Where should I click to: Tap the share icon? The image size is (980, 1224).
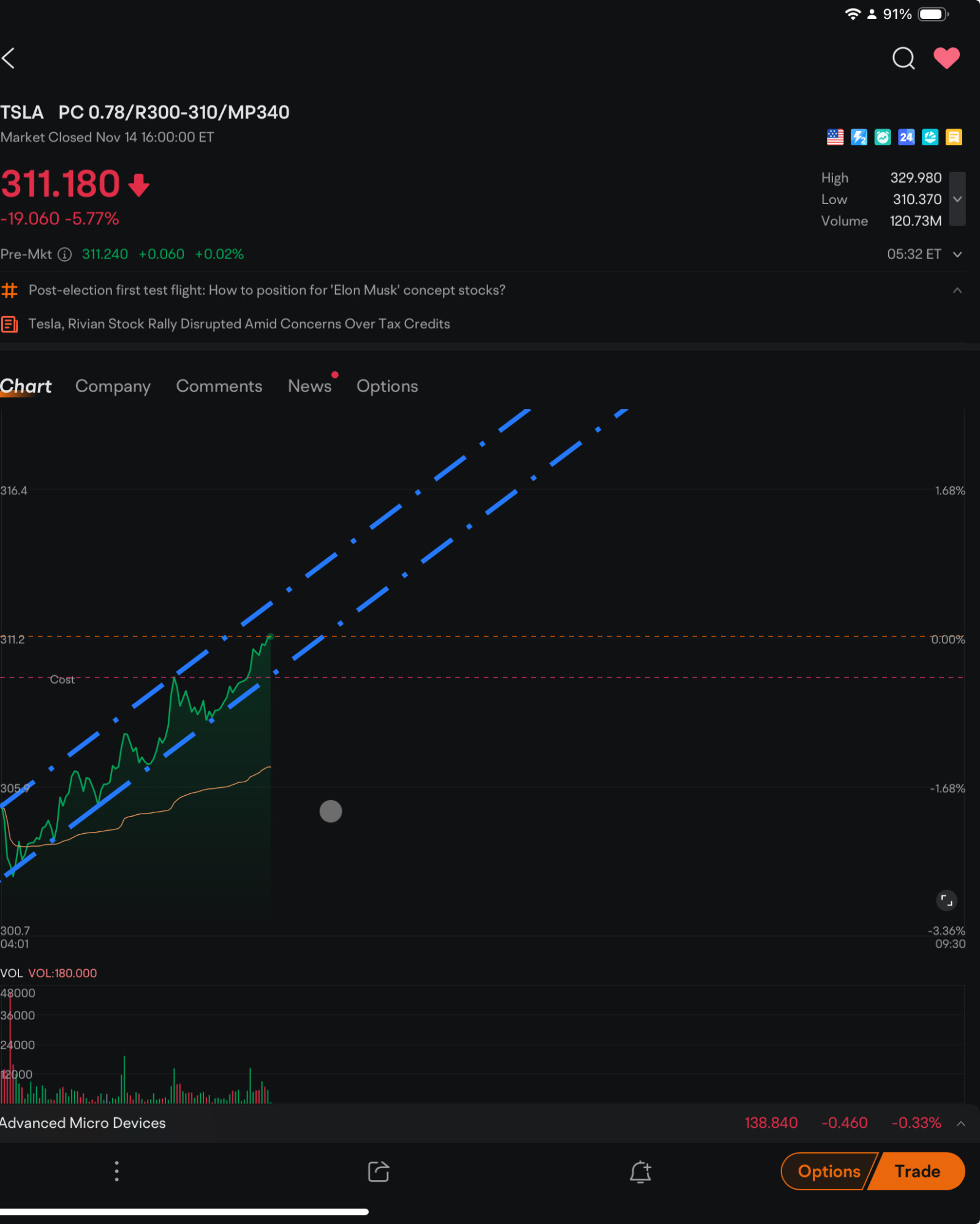[x=379, y=1171]
